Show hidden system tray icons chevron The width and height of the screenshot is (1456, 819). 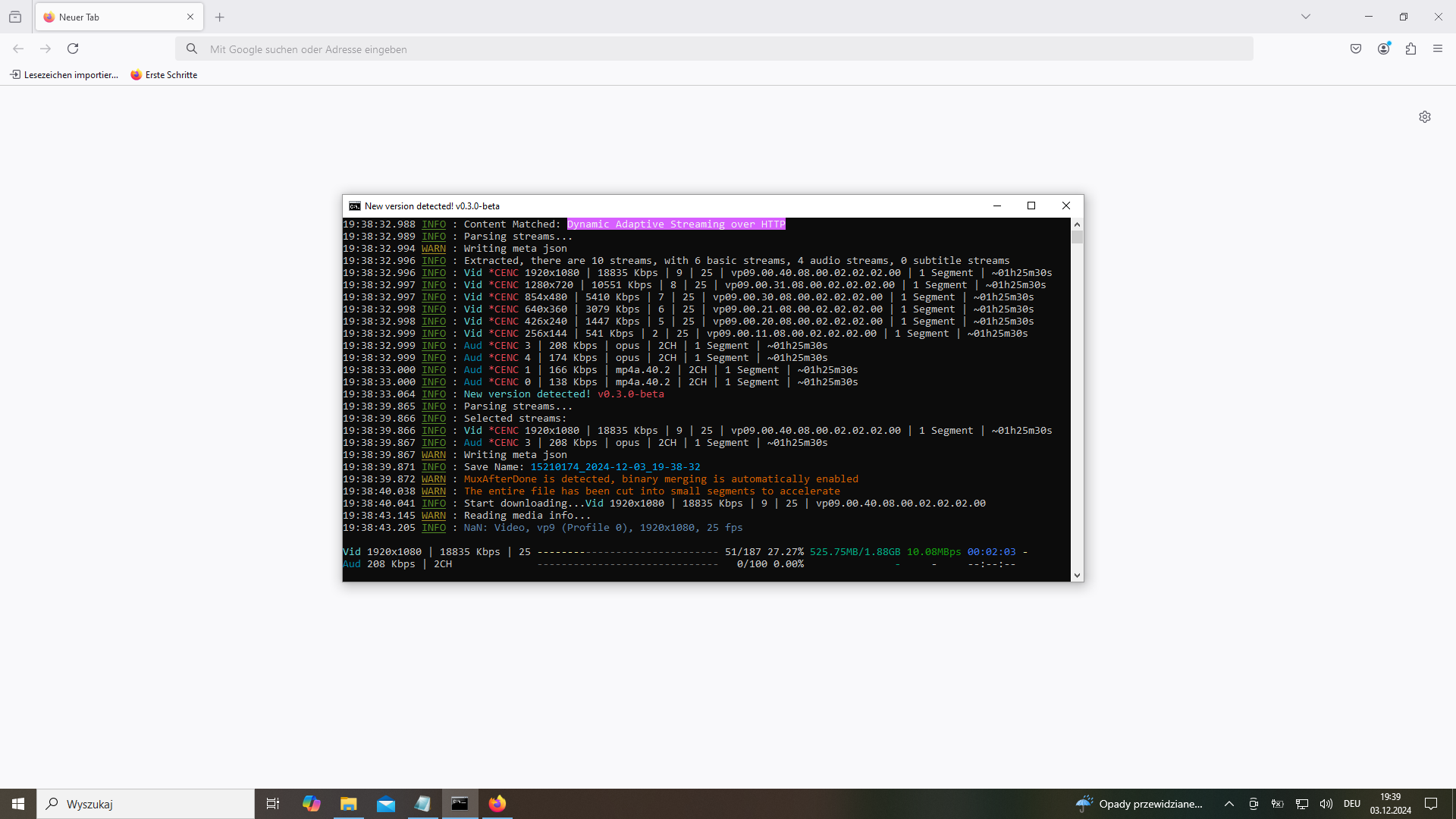pos(1229,804)
